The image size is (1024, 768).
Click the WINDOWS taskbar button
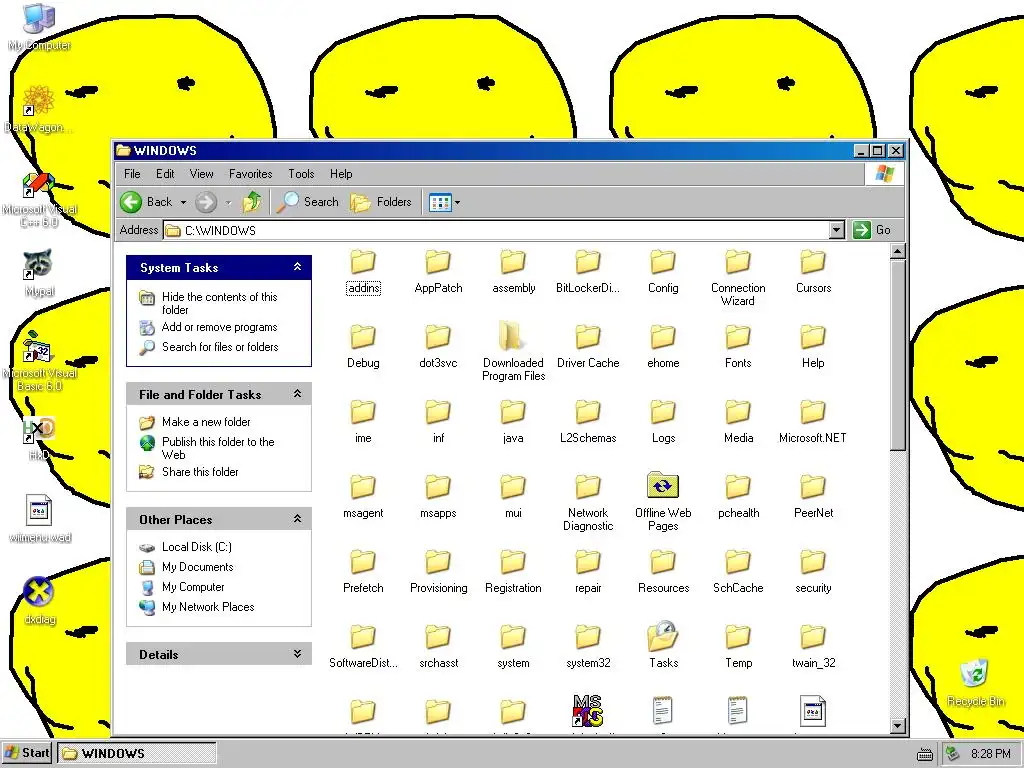(x=136, y=753)
